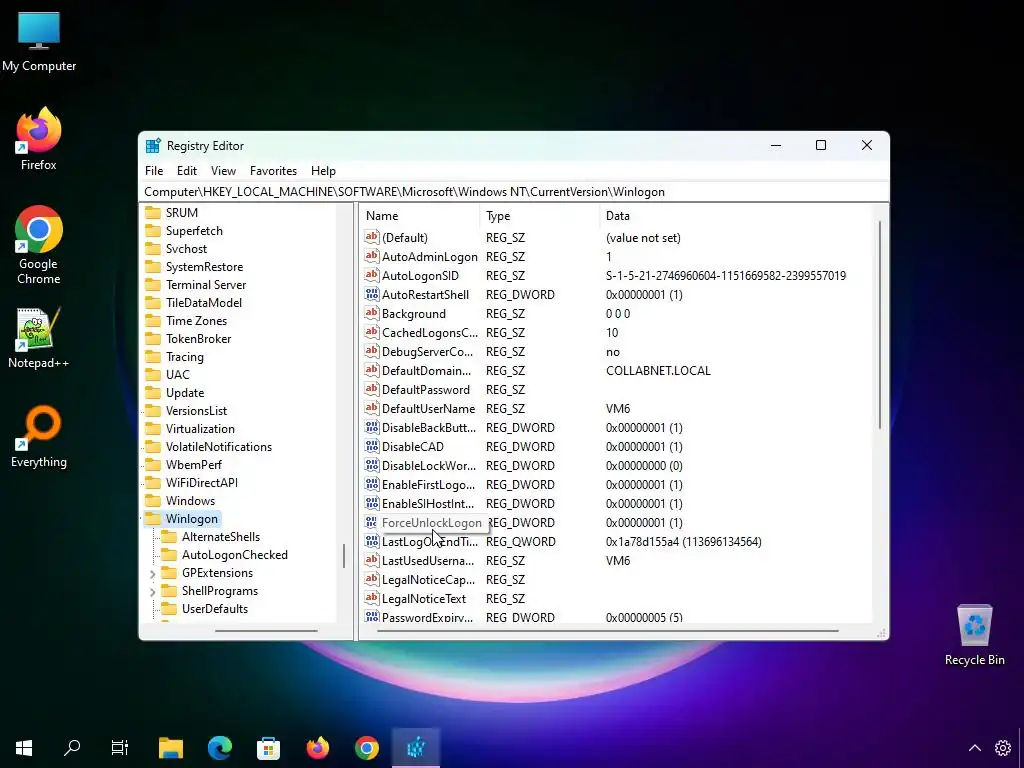Select the AutoAdminLogon string value icon
Viewport: 1024px width, 768px height.
[x=372, y=257]
